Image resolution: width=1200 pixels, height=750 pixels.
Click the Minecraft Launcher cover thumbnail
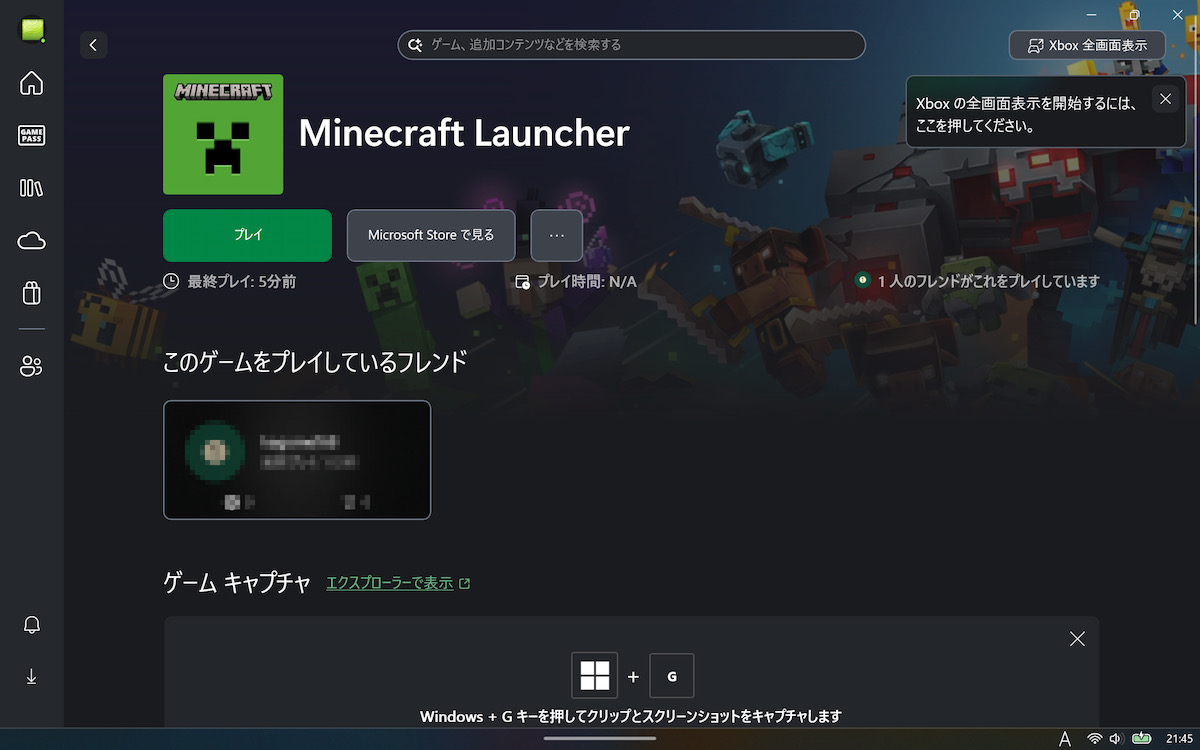pyautogui.click(x=223, y=134)
